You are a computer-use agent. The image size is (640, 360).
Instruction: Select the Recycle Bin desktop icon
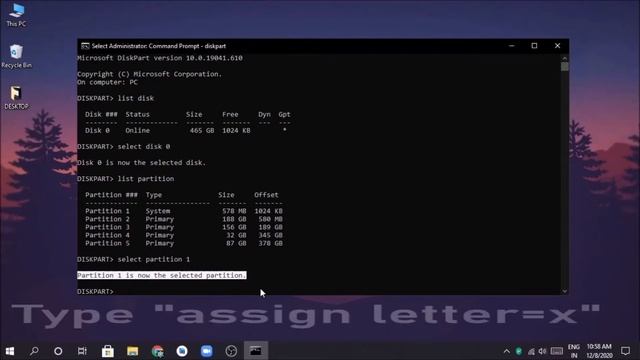tap(16, 56)
